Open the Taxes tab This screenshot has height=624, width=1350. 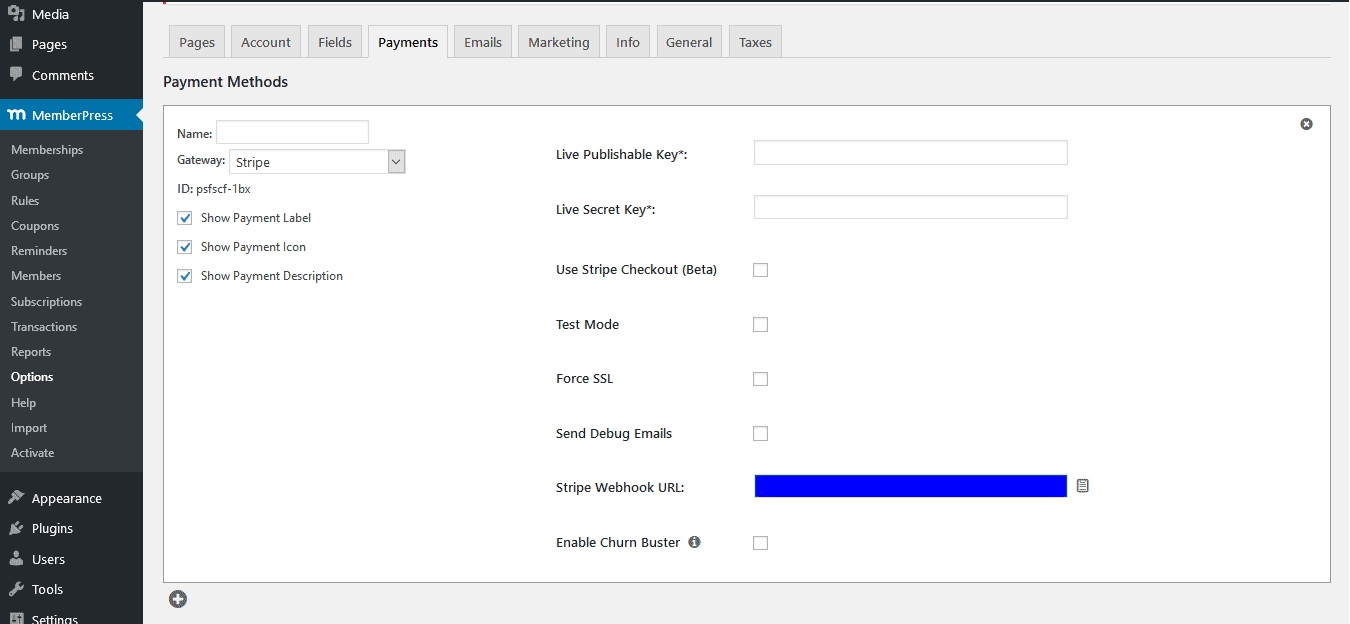[755, 42]
